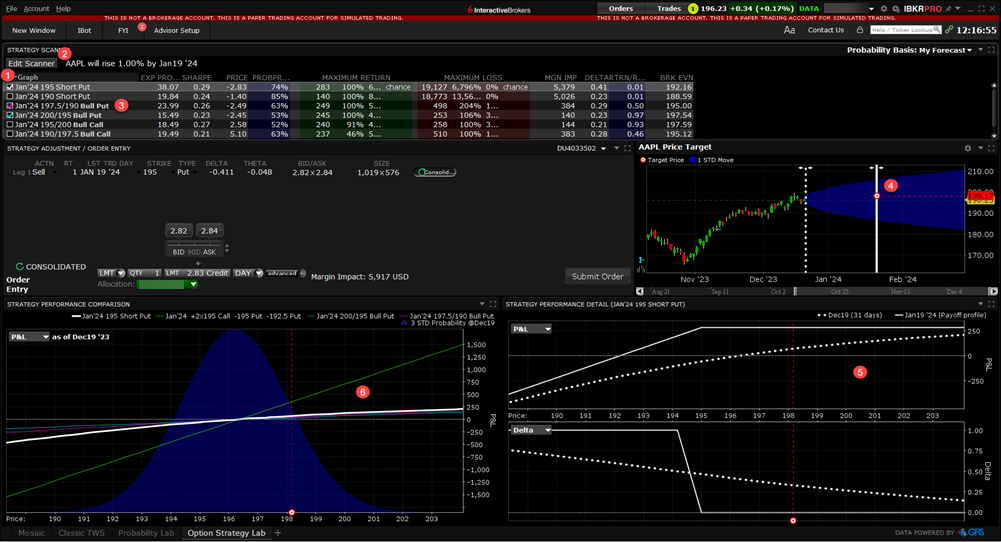Toggle graph checkbox for Jan'24 190/197.5 Bull Call

pyautogui.click(x=10, y=134)
